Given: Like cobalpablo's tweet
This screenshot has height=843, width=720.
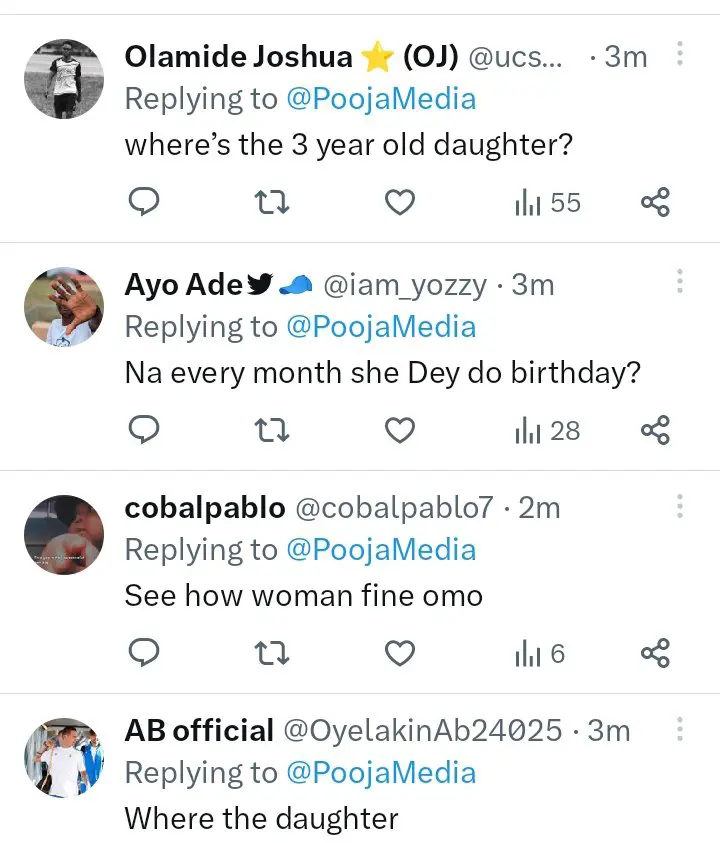Looking at the screenshot, I should 400,654.
